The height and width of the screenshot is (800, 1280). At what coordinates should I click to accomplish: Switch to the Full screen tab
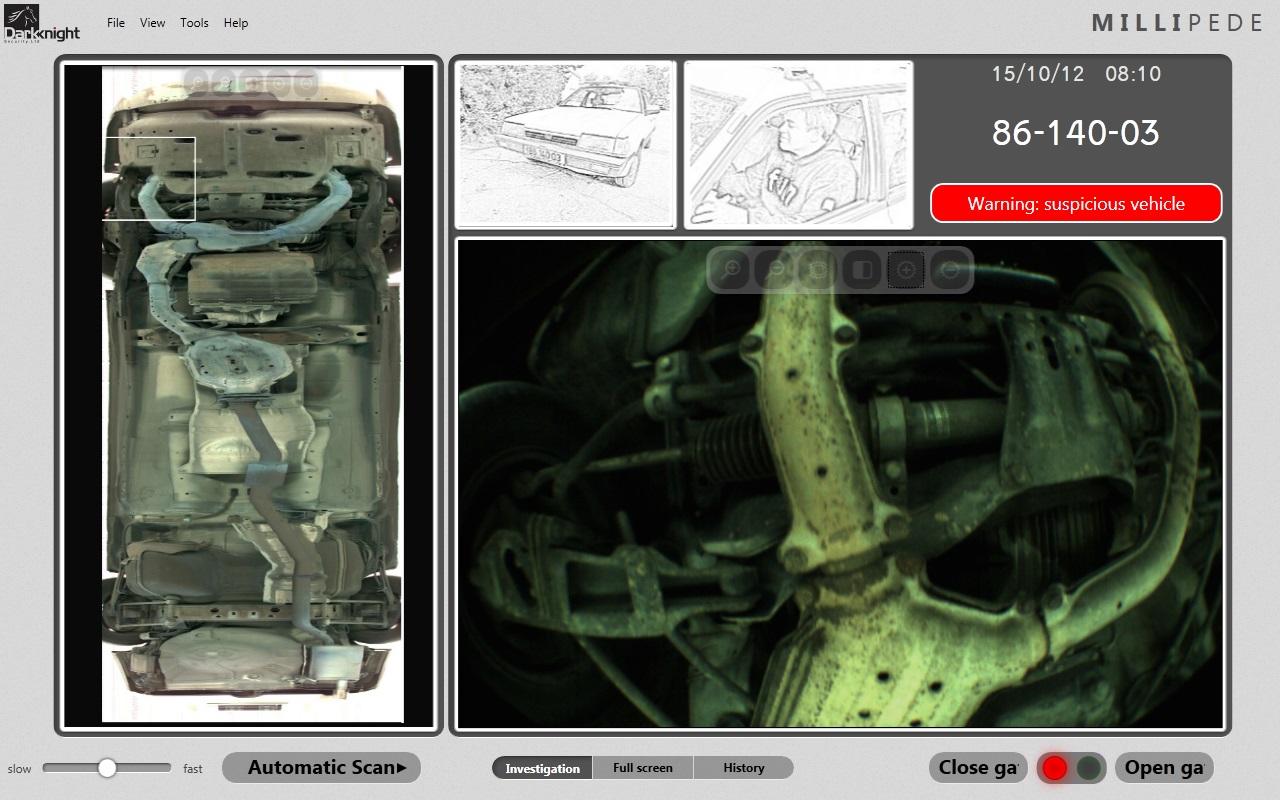tap(642, 768)
